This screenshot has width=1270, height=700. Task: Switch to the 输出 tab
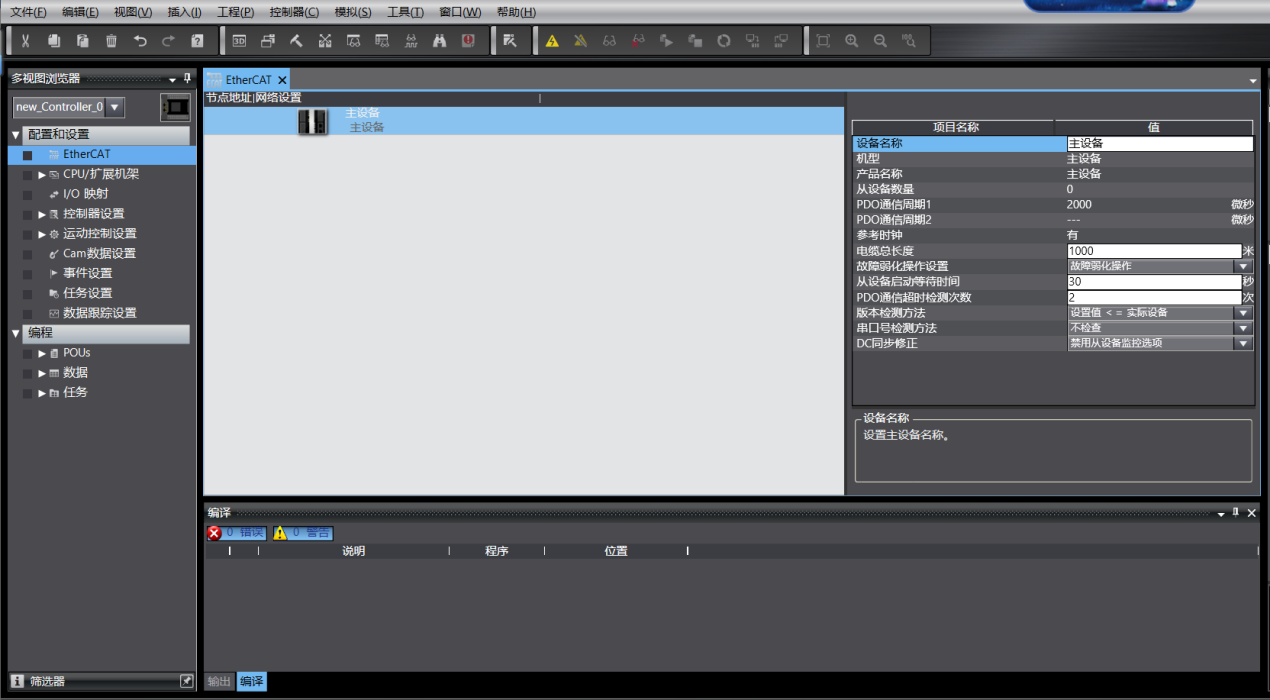pos(219,681)
